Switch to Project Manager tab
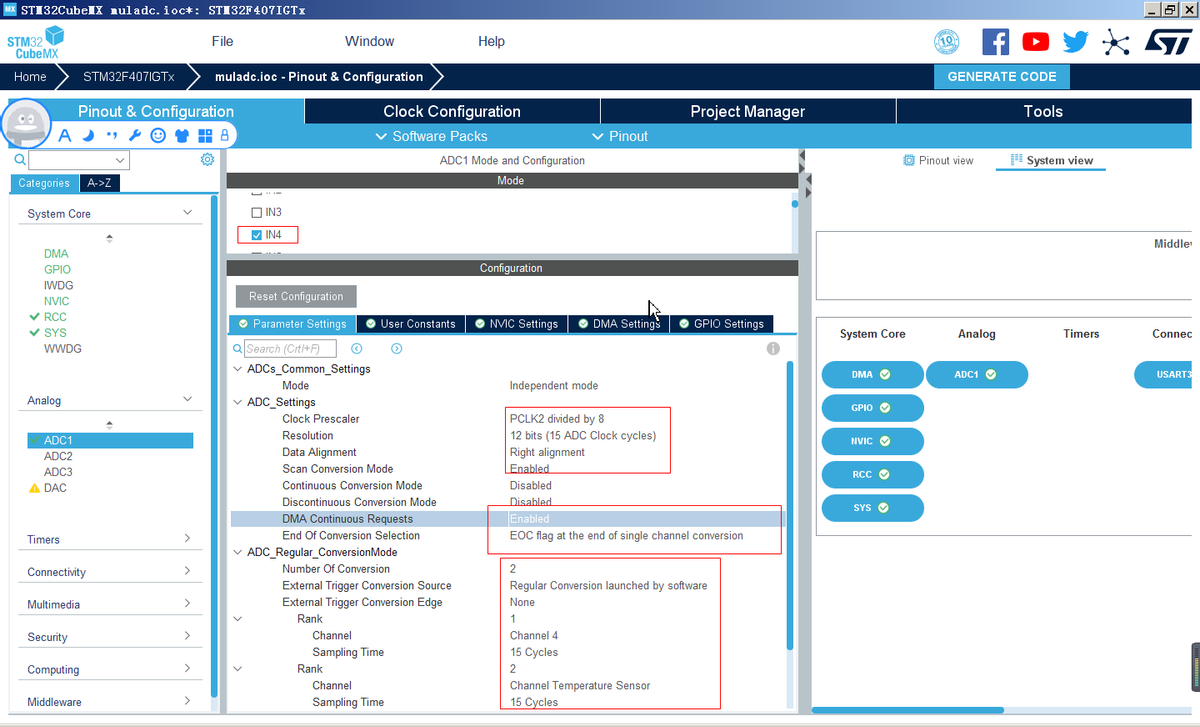Screen dimensions: 1200x727 [748, 111]
